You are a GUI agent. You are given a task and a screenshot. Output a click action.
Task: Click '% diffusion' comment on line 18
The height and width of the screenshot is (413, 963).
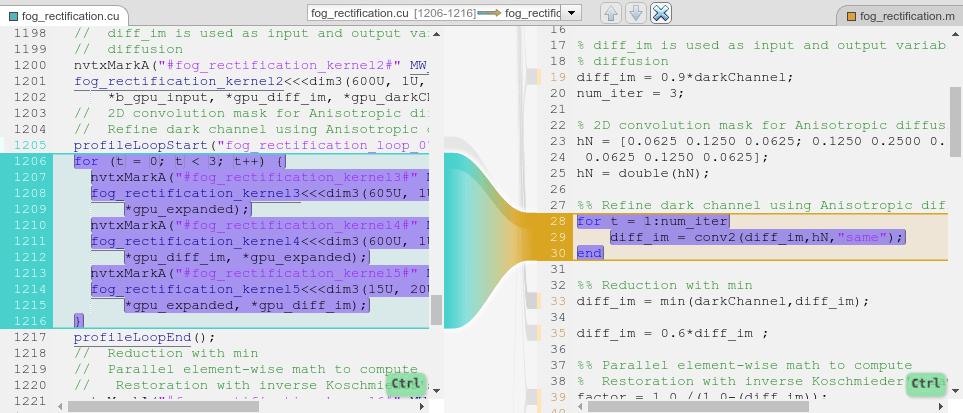coord(622,61)
